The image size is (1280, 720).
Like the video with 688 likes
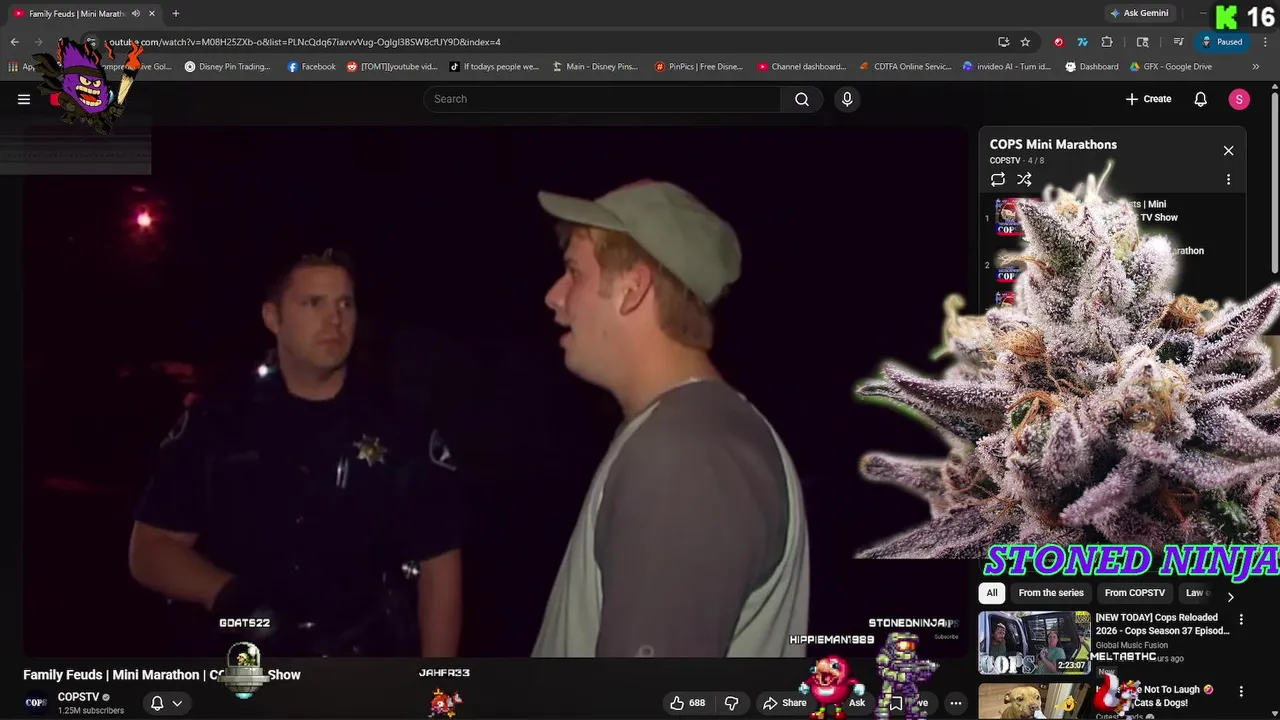pyautogui.click(x=687, y=703)
